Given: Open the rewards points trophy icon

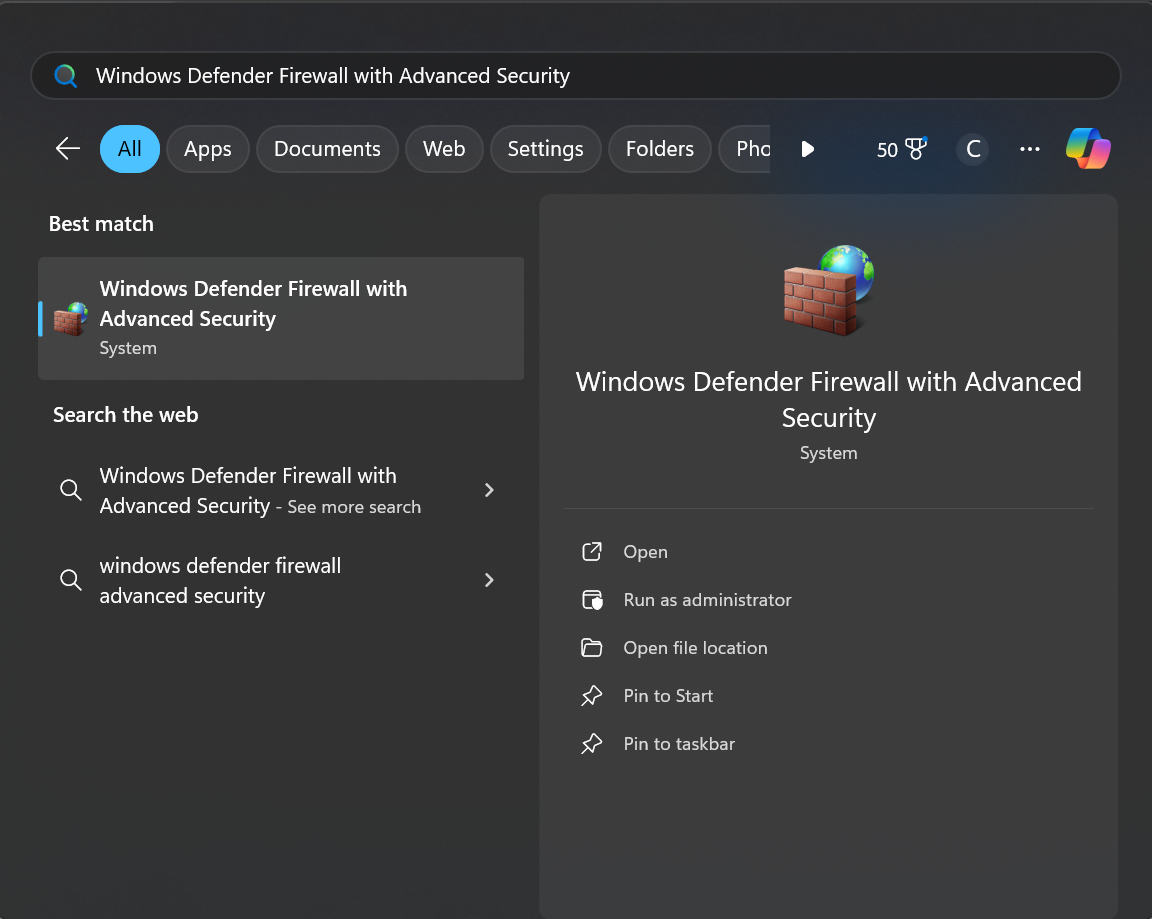Looking at the screenshot, I should click(x=916, y=148).
